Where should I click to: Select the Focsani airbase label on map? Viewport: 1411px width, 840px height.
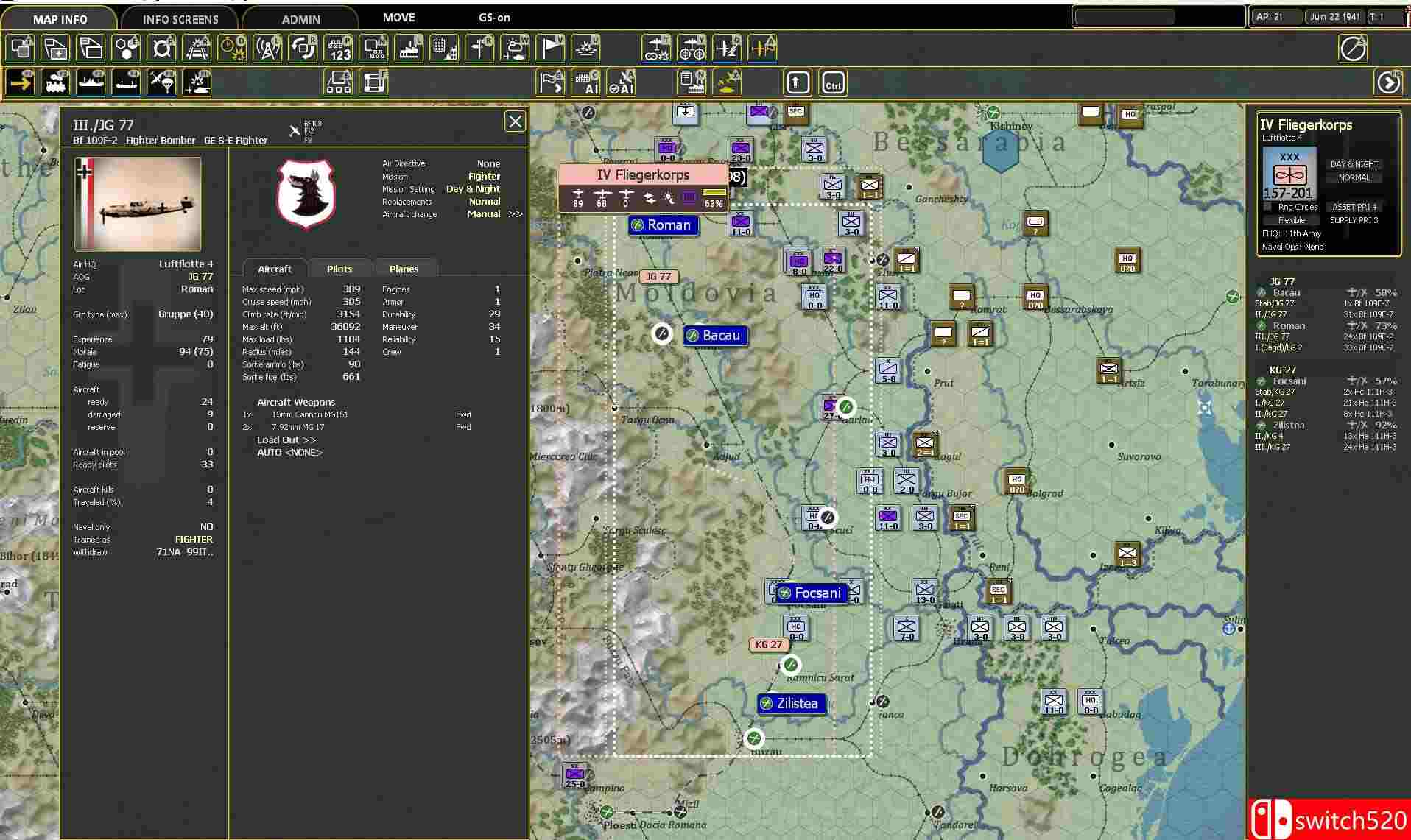[810, 593]
